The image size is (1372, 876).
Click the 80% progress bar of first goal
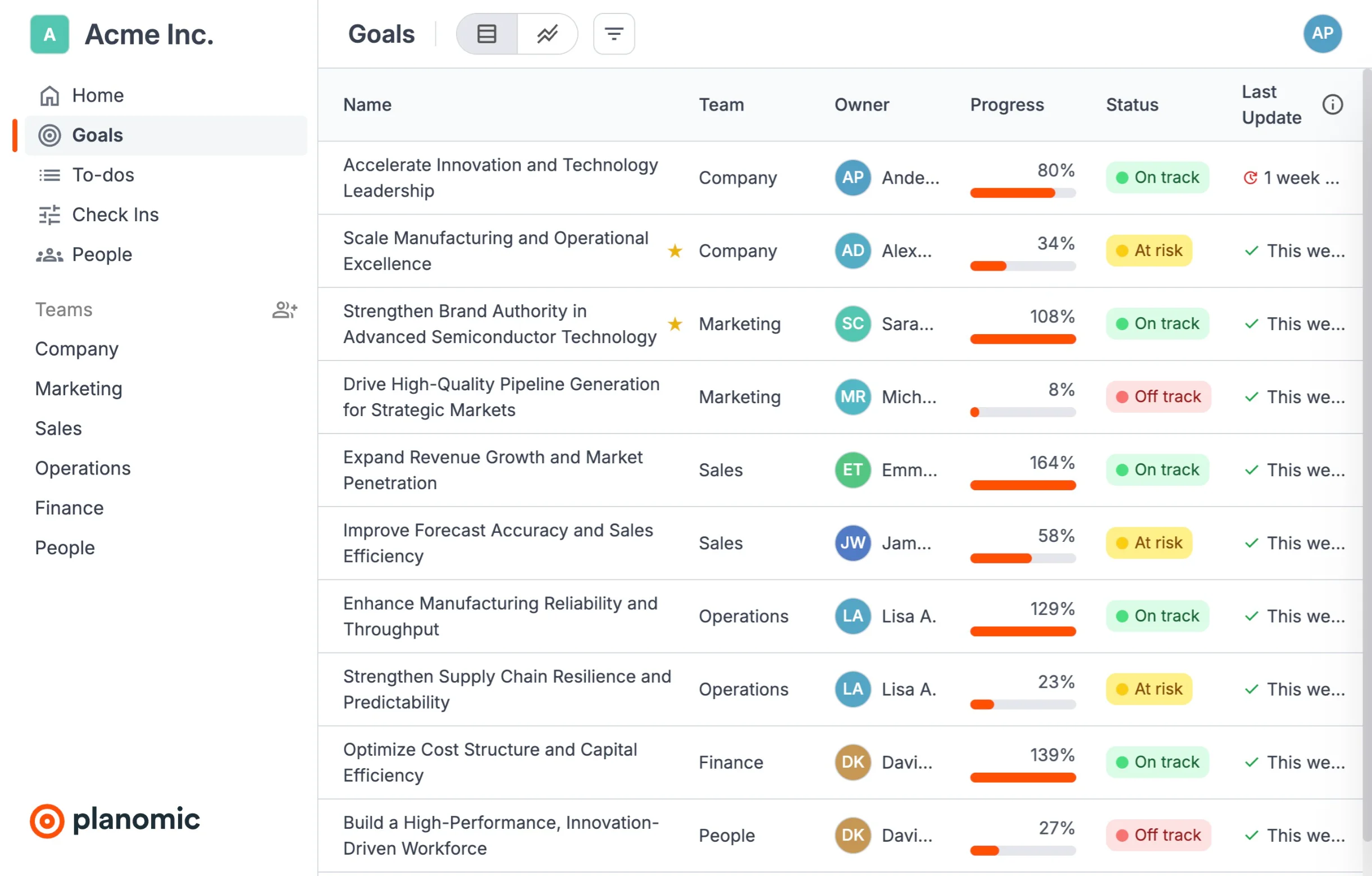[1023, 193]
